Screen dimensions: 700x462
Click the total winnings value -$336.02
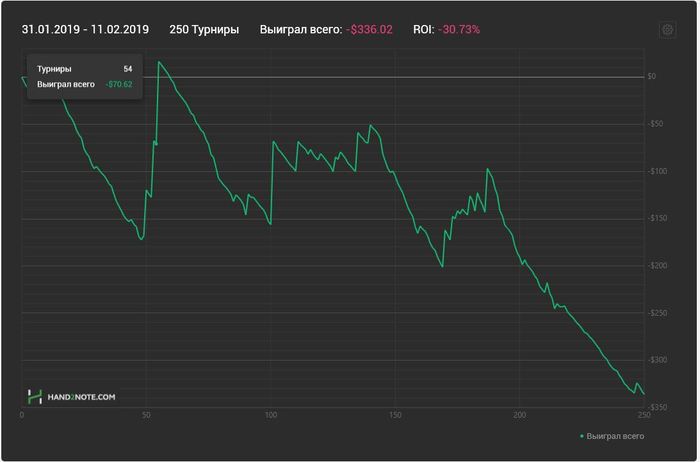pos(369,29)
